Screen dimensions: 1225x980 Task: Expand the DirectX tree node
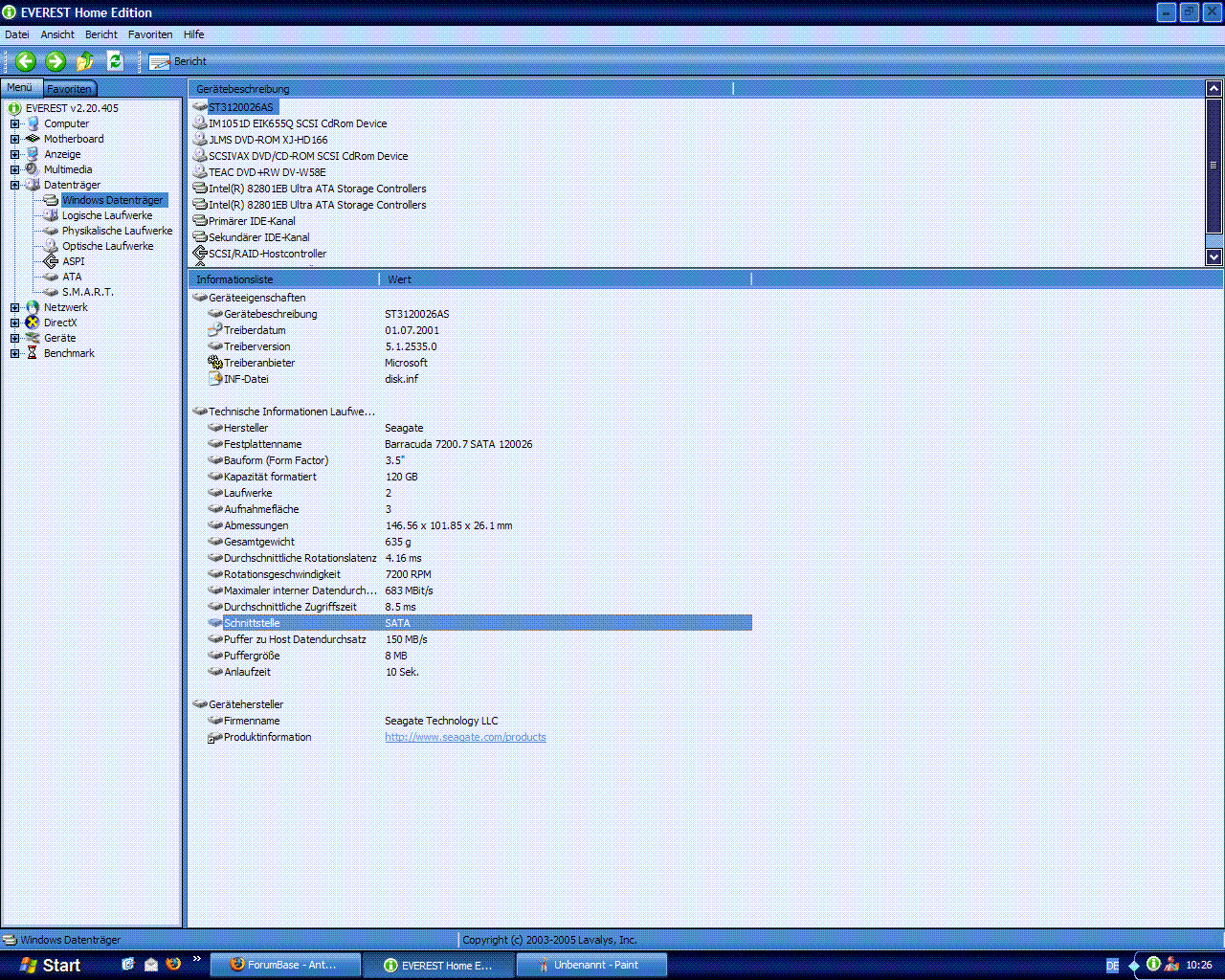click(14, 323)
